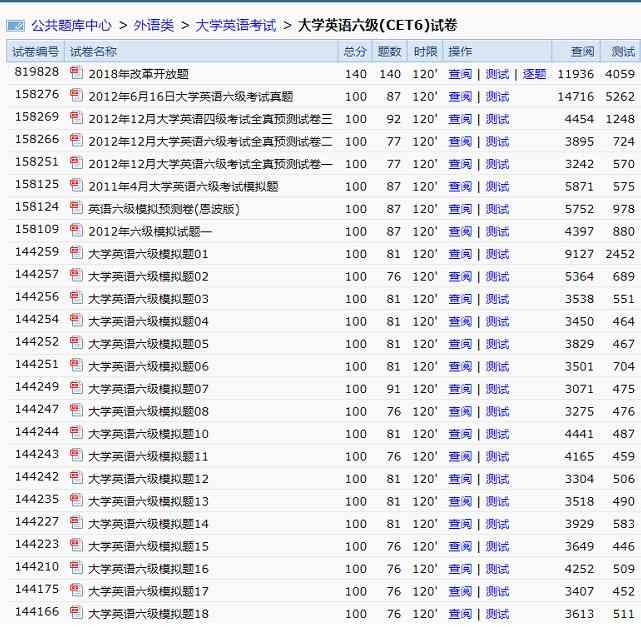Screen dimensions: 641x627
Task: Click the 试卷名称 column header
Action: (93, 51)
